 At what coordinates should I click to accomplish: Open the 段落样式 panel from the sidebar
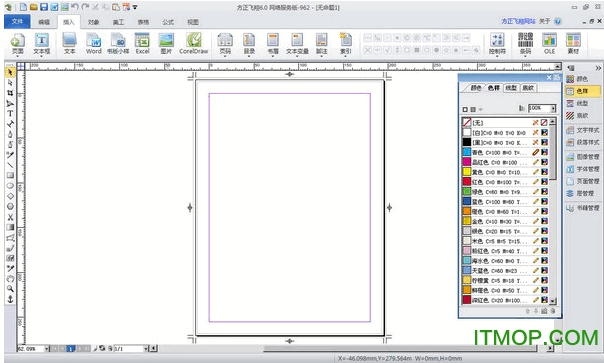[x=583, y=143]
